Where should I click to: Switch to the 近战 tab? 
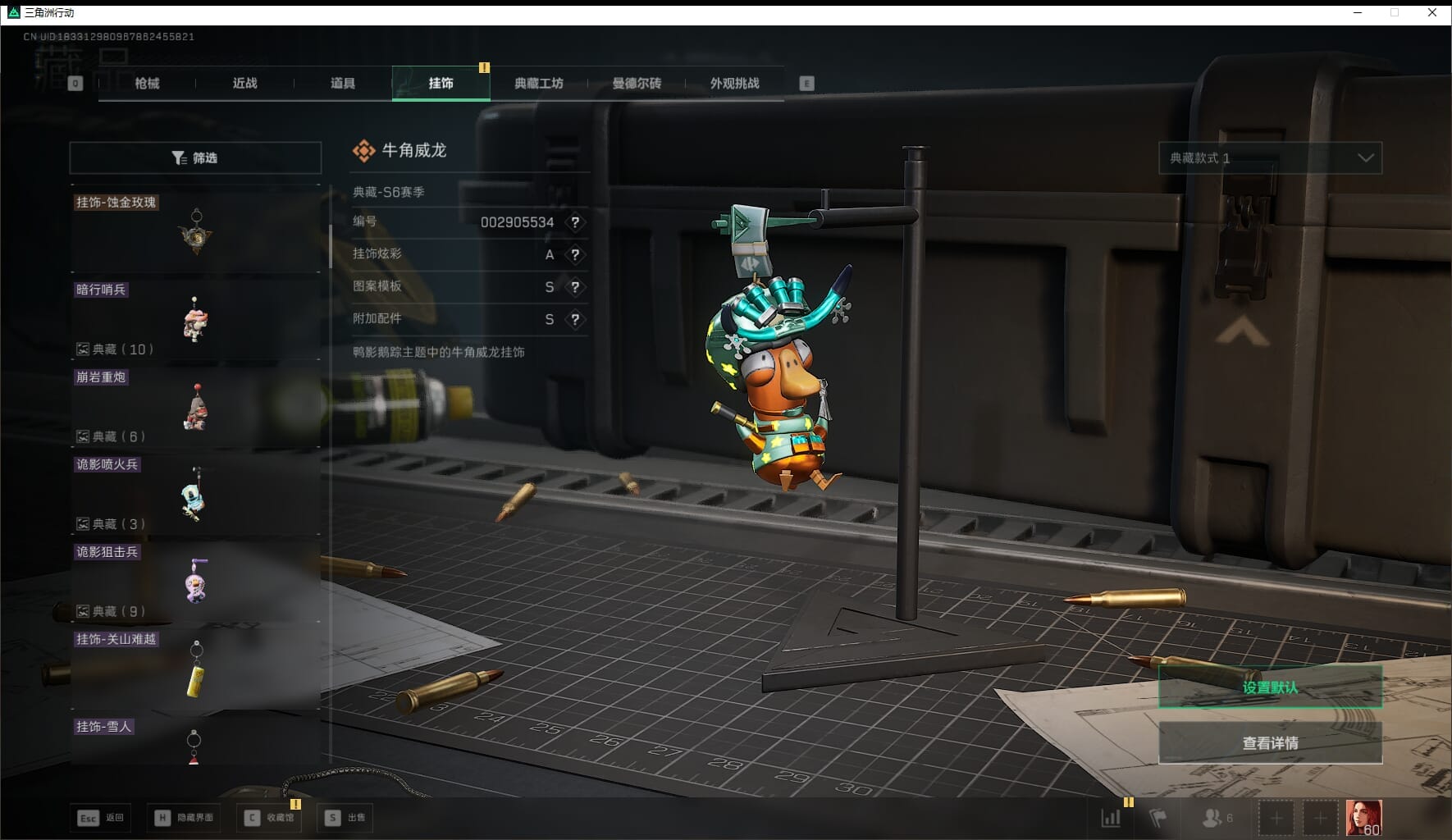[x=244, y=83]
